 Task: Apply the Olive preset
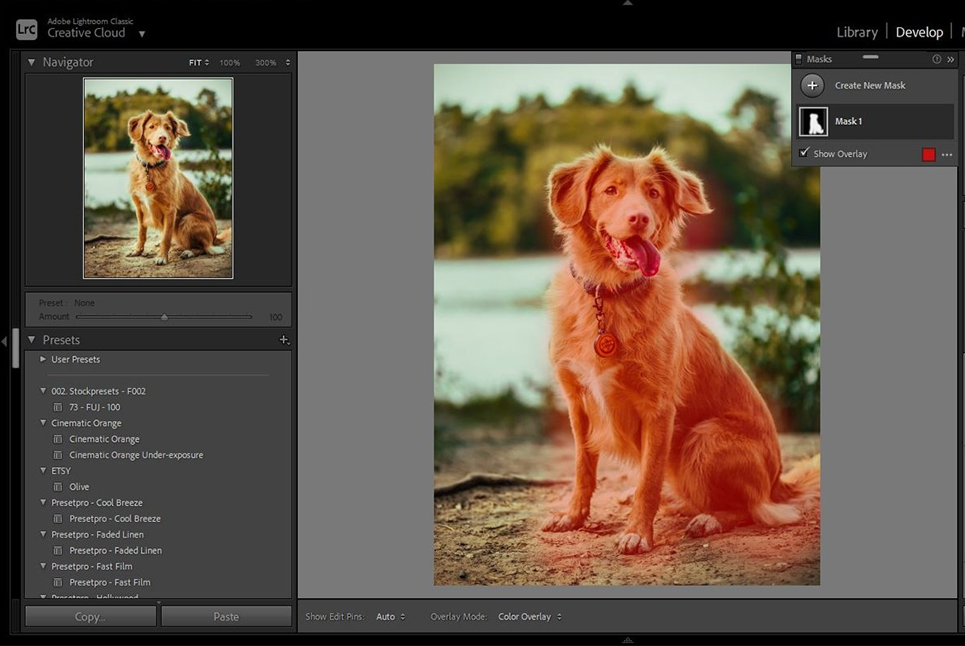pos(79,487)
